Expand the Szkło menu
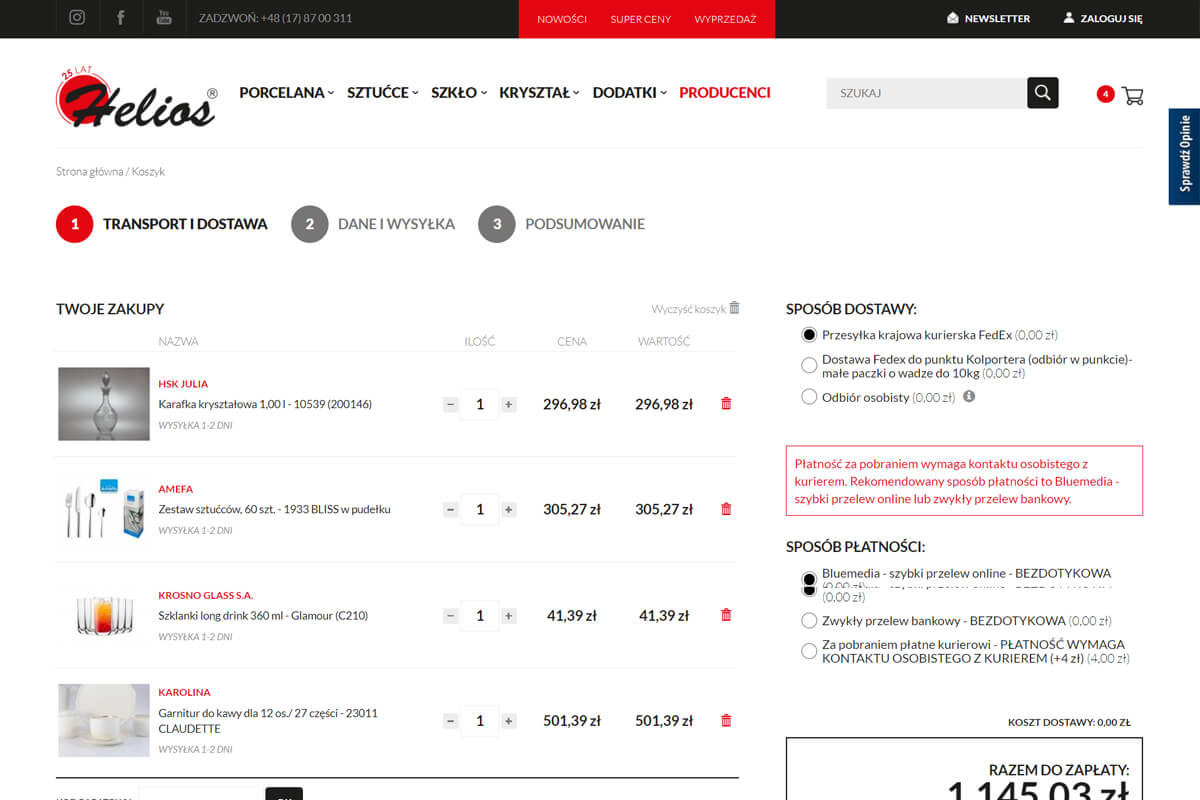This screenshot has width=1200, height=800. [459, 92]
